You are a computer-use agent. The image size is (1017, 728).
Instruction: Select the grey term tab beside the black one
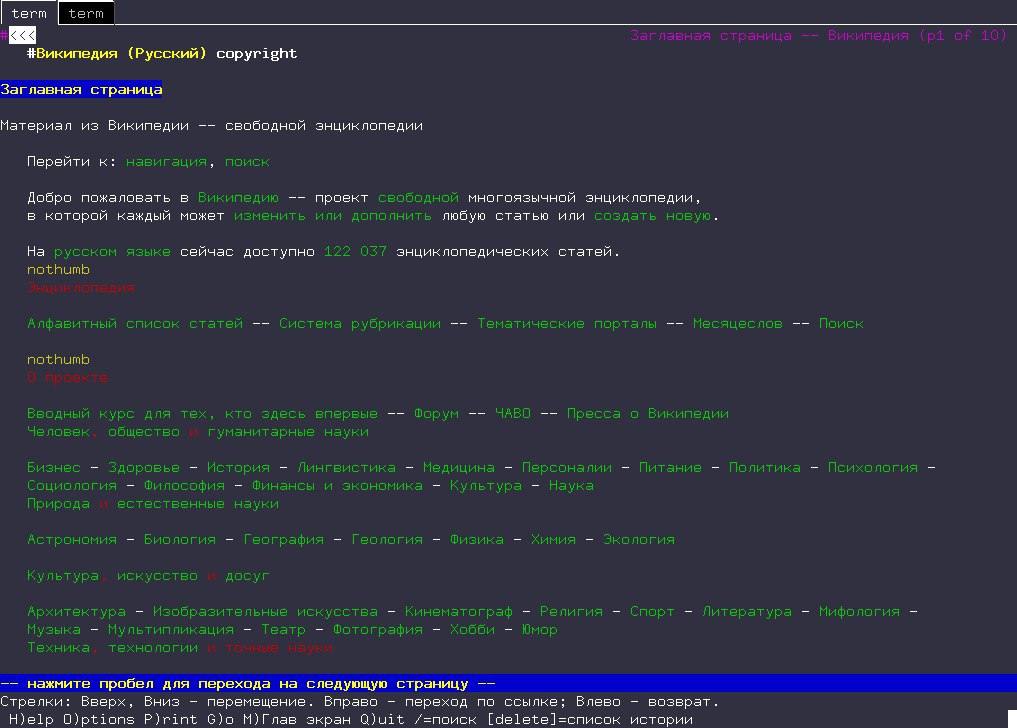pyautogui.click(x=29, y=13)
